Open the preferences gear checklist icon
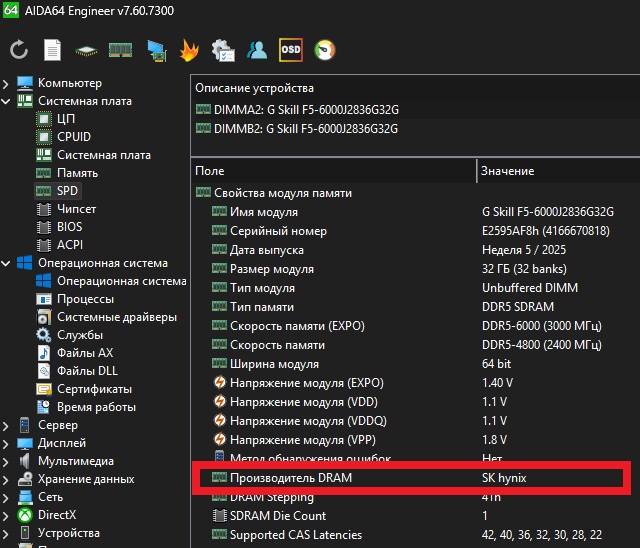The image size is (640, 548). (x=223, y=51)
